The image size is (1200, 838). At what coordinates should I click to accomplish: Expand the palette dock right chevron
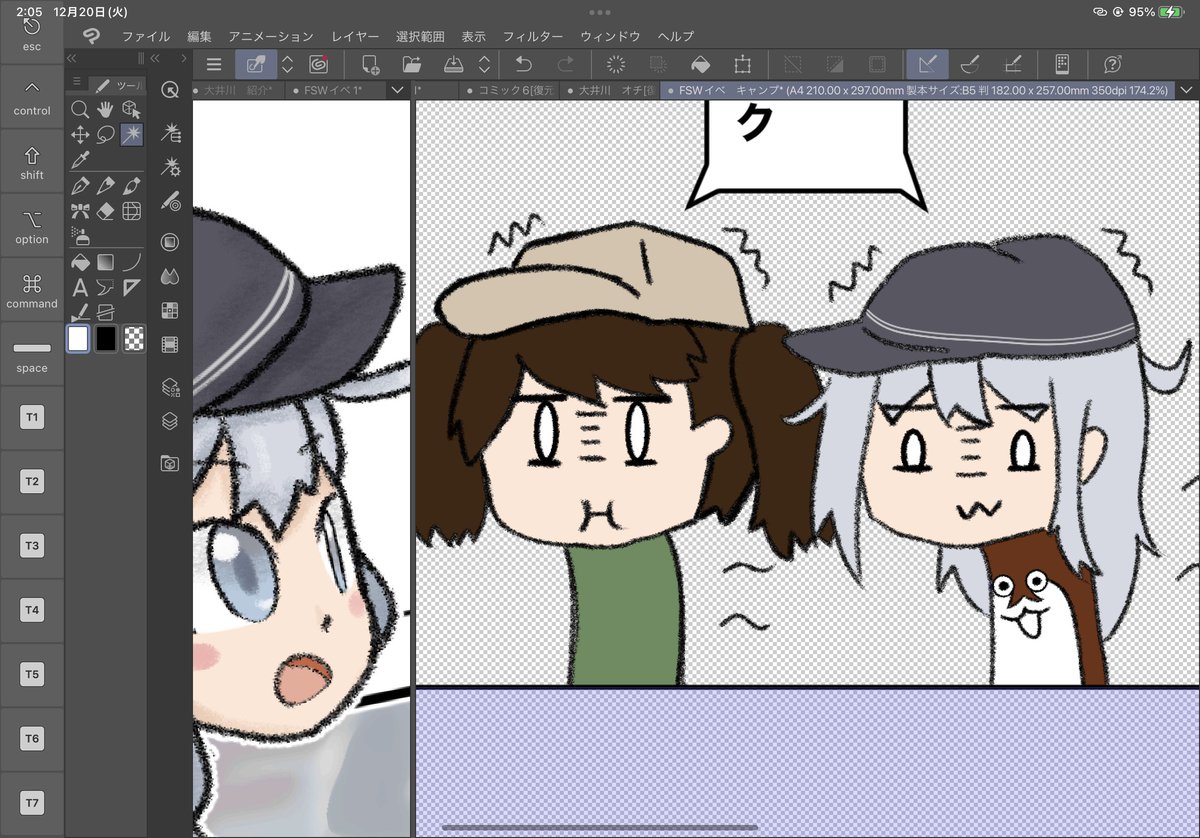pyautogui.click(x=183, y=58)
